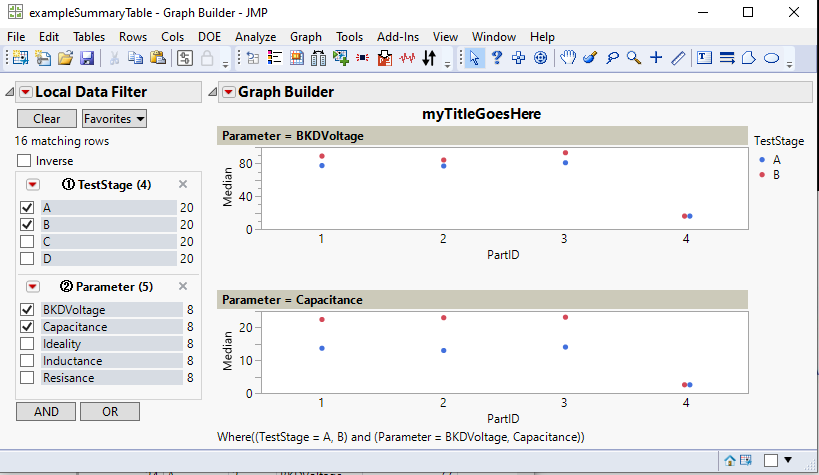Click the grid data table toolbar icon
Image resolution: width=819 pixels, height=475 pixels.
[x=297, y=57]
